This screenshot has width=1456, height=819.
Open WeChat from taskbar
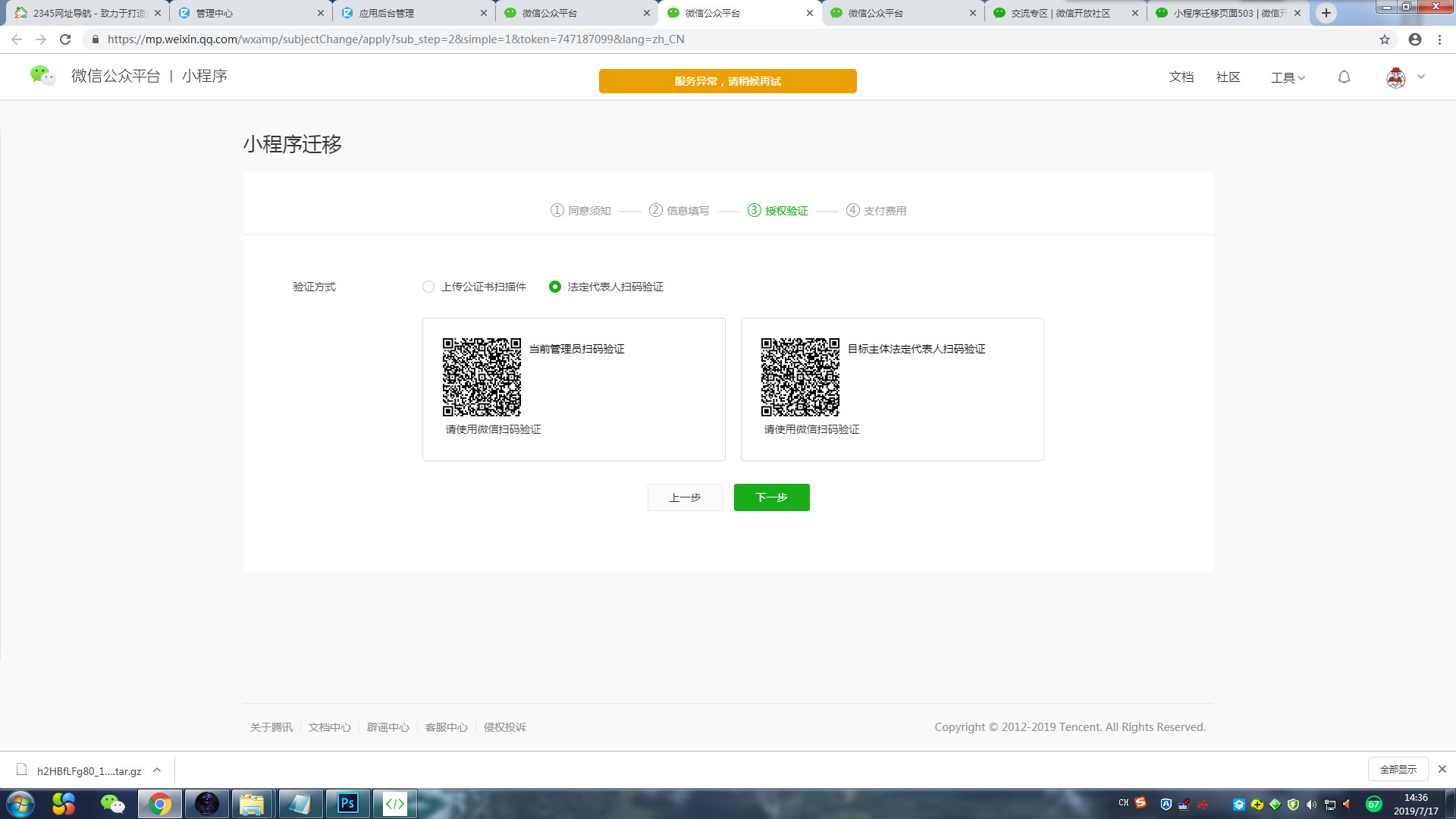[112, 804]
